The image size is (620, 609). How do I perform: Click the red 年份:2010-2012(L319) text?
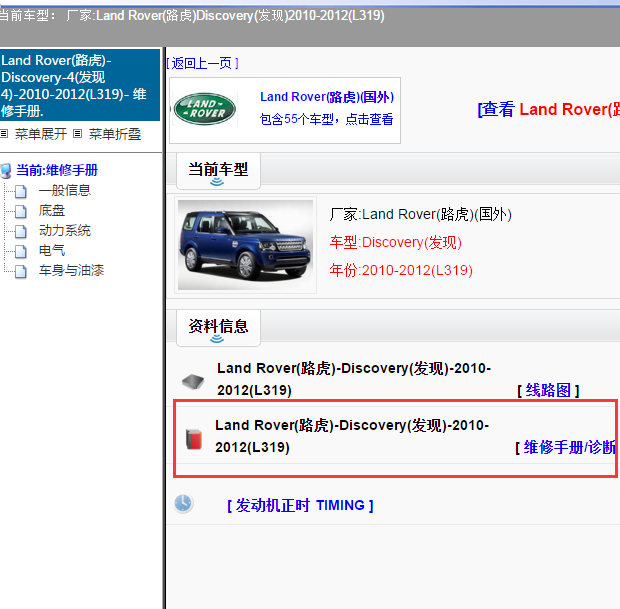point(401,270)
